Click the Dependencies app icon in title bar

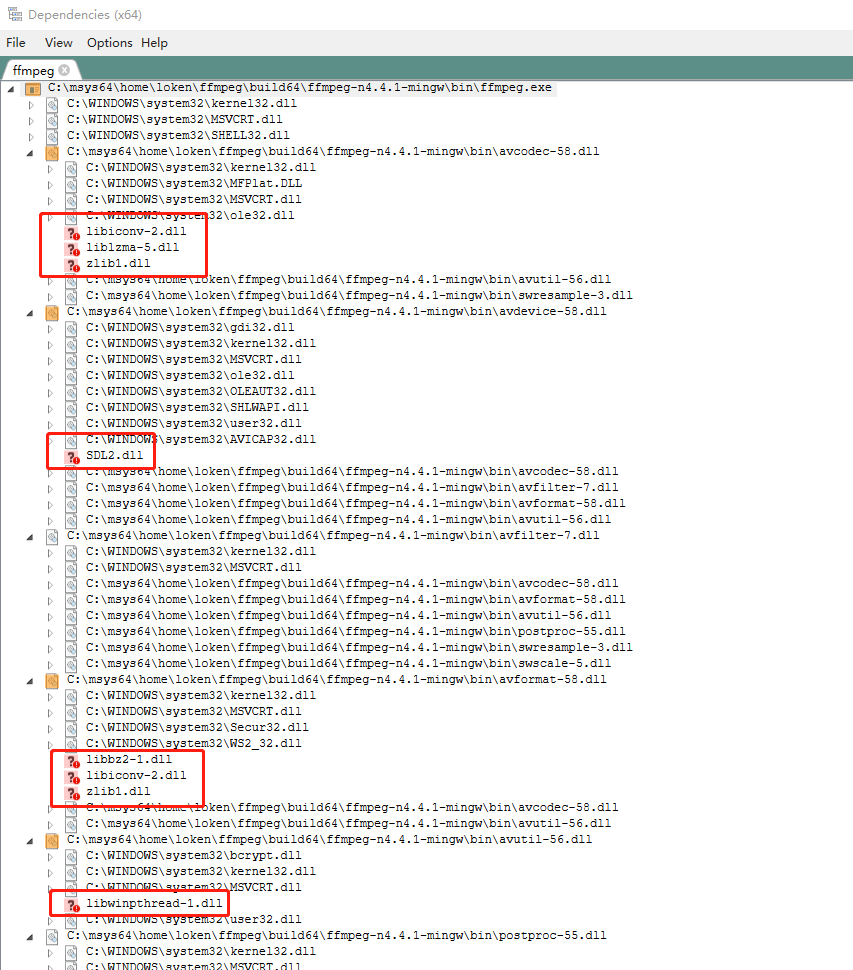point(14,14)
